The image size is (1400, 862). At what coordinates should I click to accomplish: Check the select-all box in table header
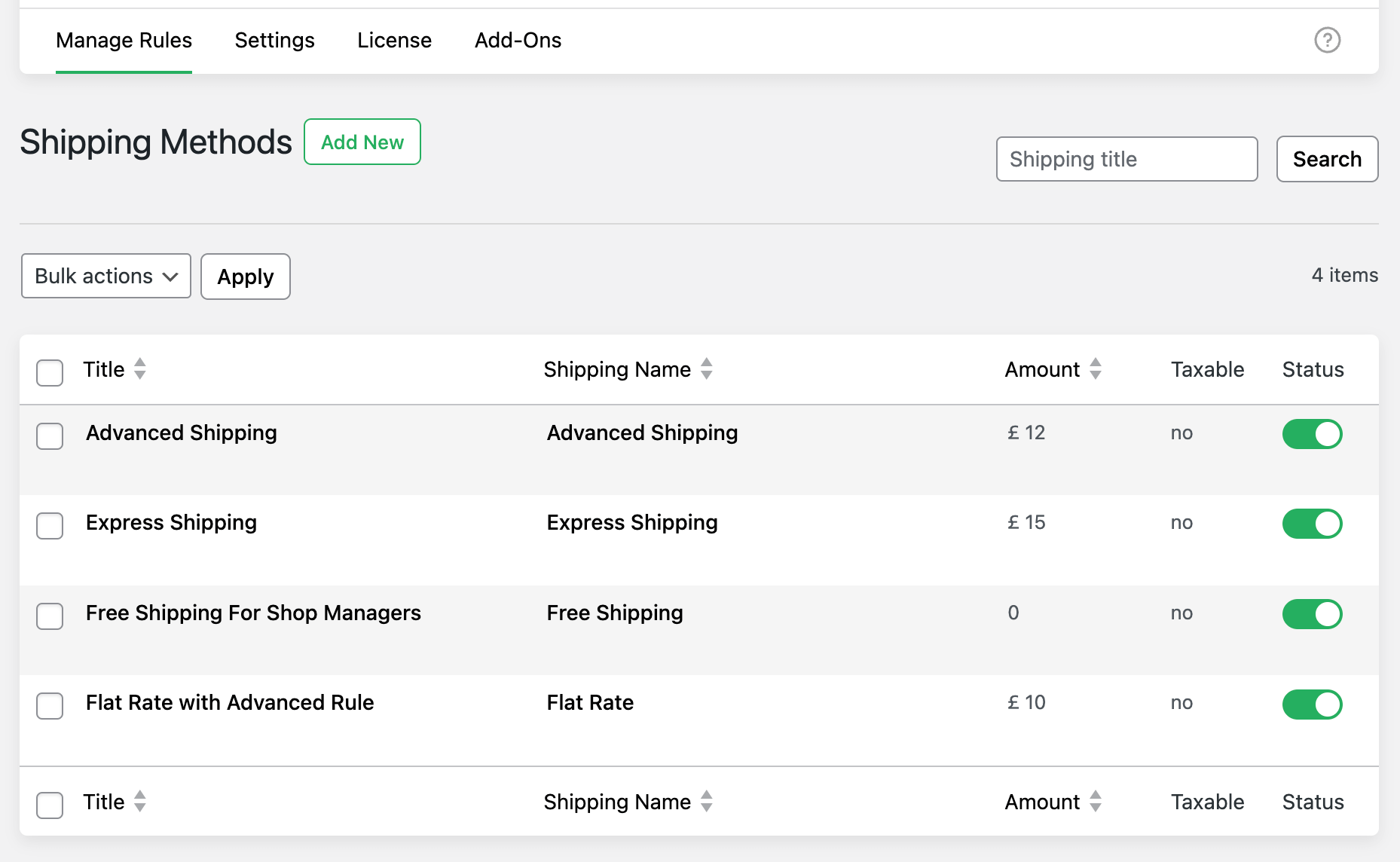pyautogui.click(x=50, y=373)
